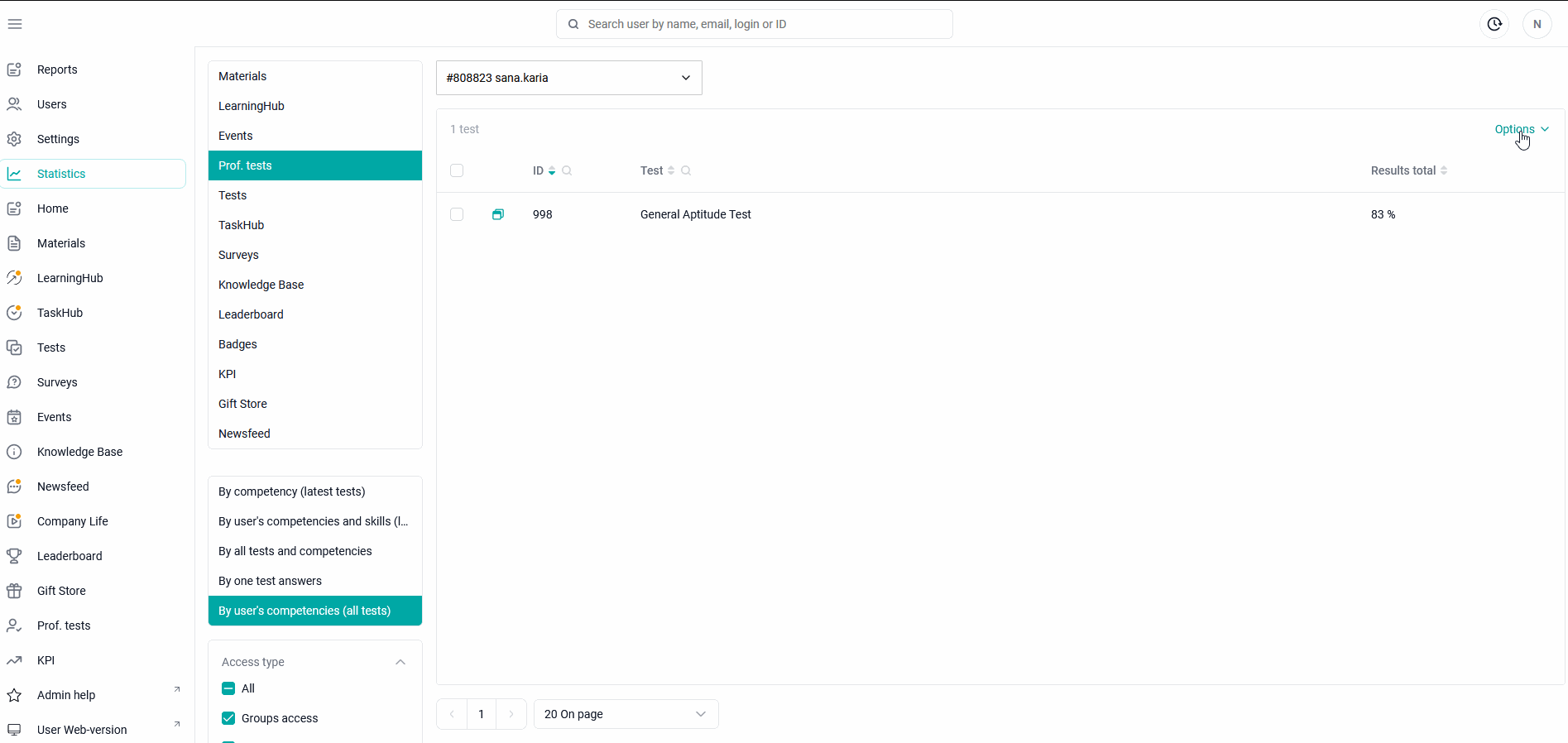Image resolution: width=1568 pixels, height=743 pixels.
Task: Select Knowledge Base in statistics submenu
Action: pos(315,285)
